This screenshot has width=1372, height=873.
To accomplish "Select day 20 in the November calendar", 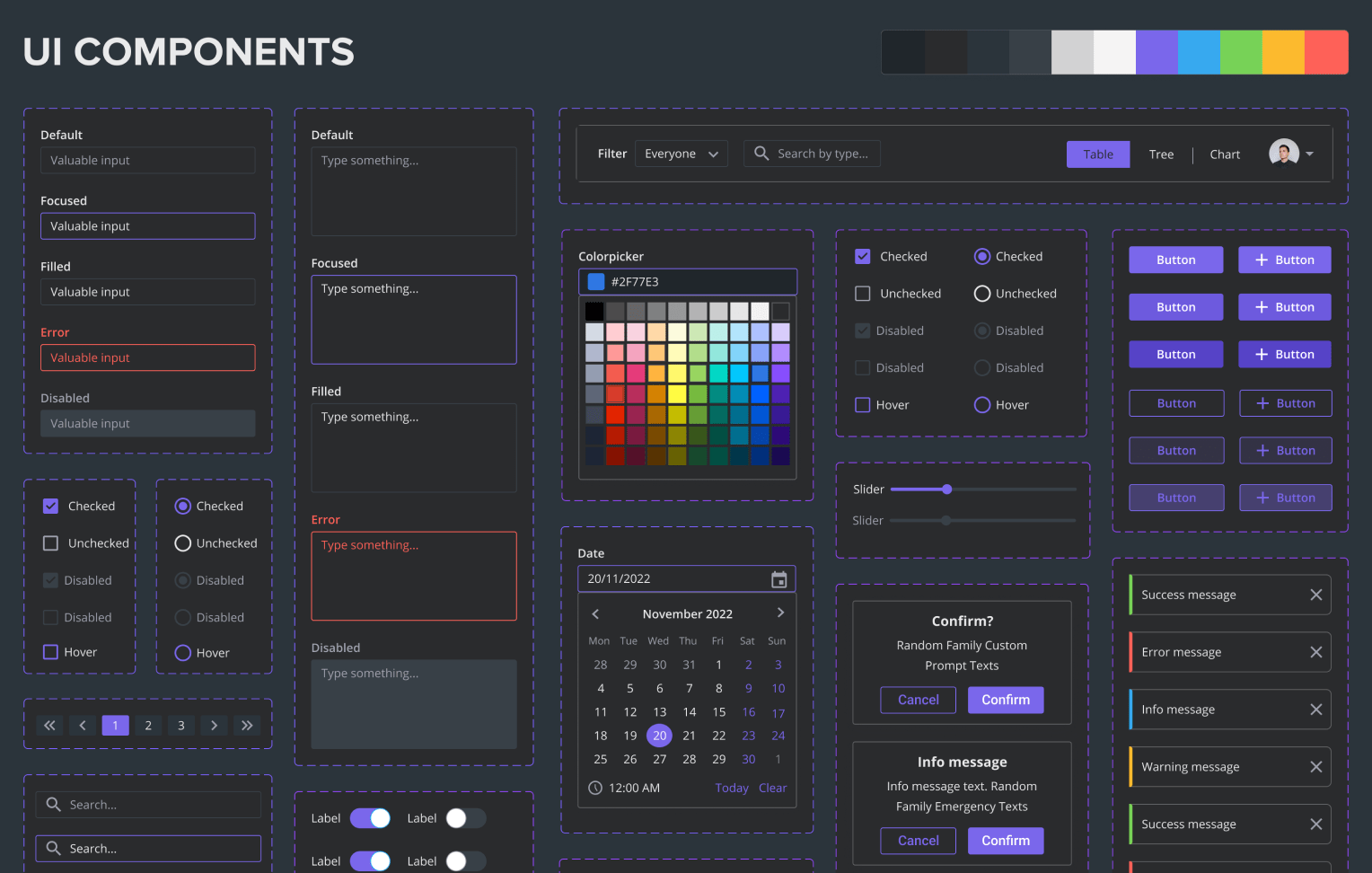I will [659, 736].
